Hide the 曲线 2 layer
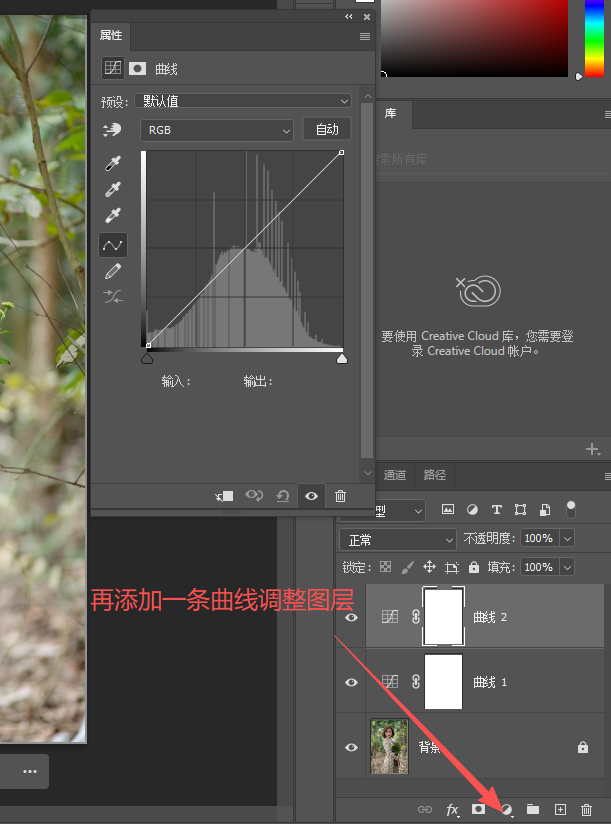611x824 pixels. coord(351,617)
